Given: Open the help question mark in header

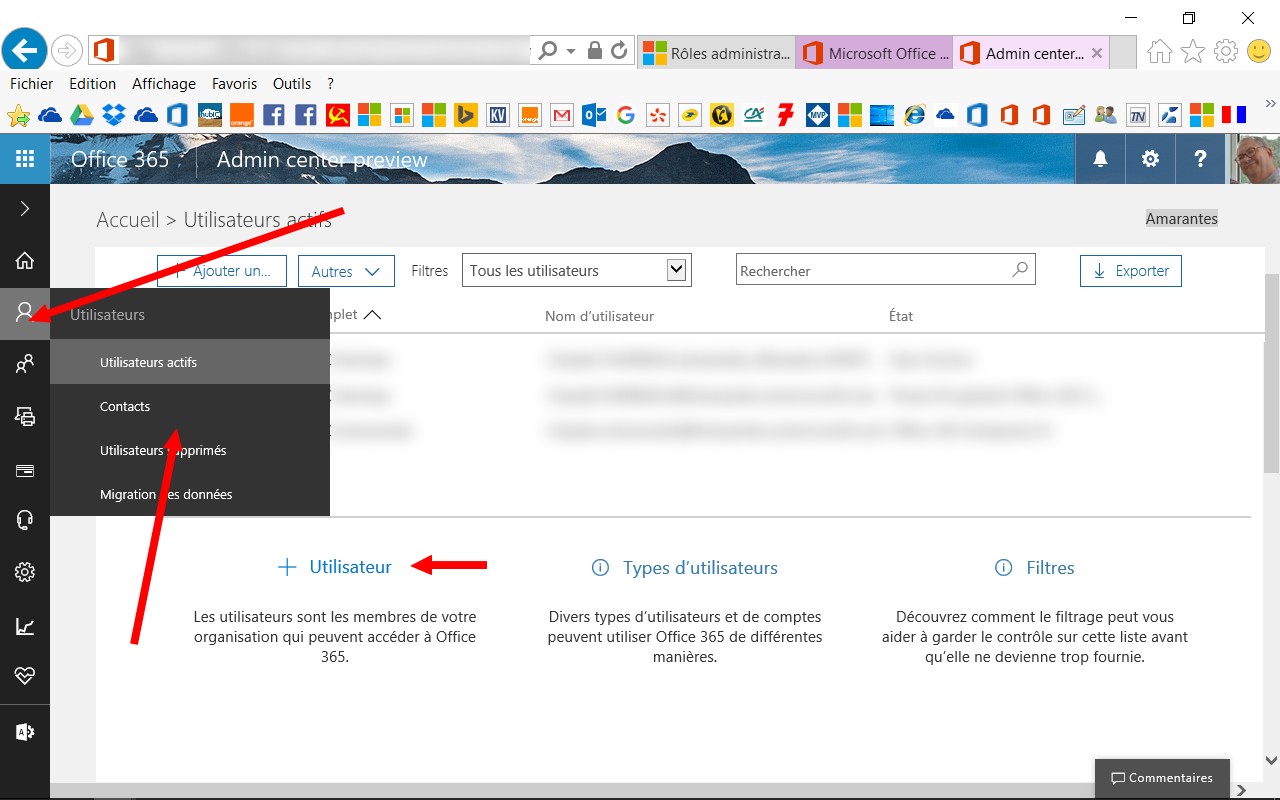Looking at the screenshot, I should [x=1201, y=159].
